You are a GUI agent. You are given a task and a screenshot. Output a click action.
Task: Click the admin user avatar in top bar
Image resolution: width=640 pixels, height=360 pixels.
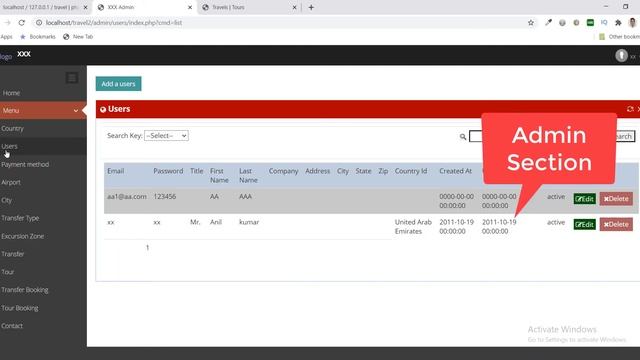[x=621, y=55]
